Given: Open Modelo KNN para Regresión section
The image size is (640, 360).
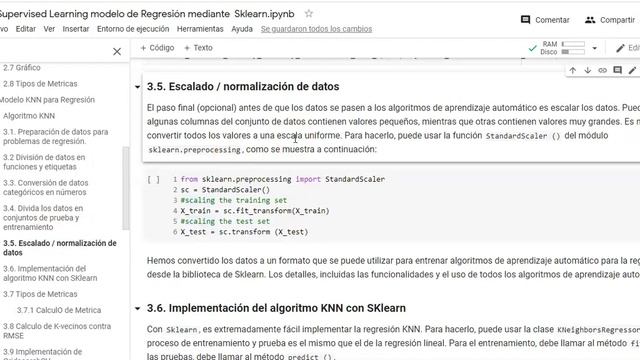Looking at the screenshot, I should 47,100.
